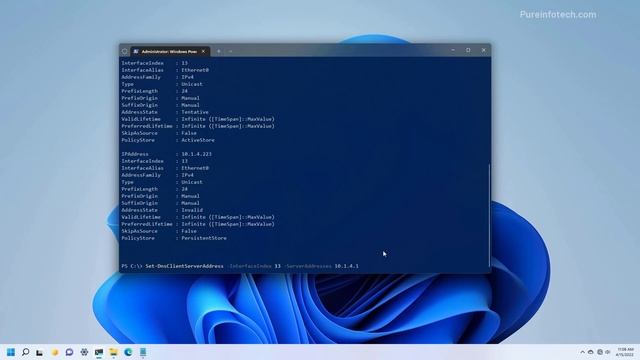Click the -ServerAddresses parameter in command
Image resolution: width=640 pixels, height=360 pixels.
(308, 266)
